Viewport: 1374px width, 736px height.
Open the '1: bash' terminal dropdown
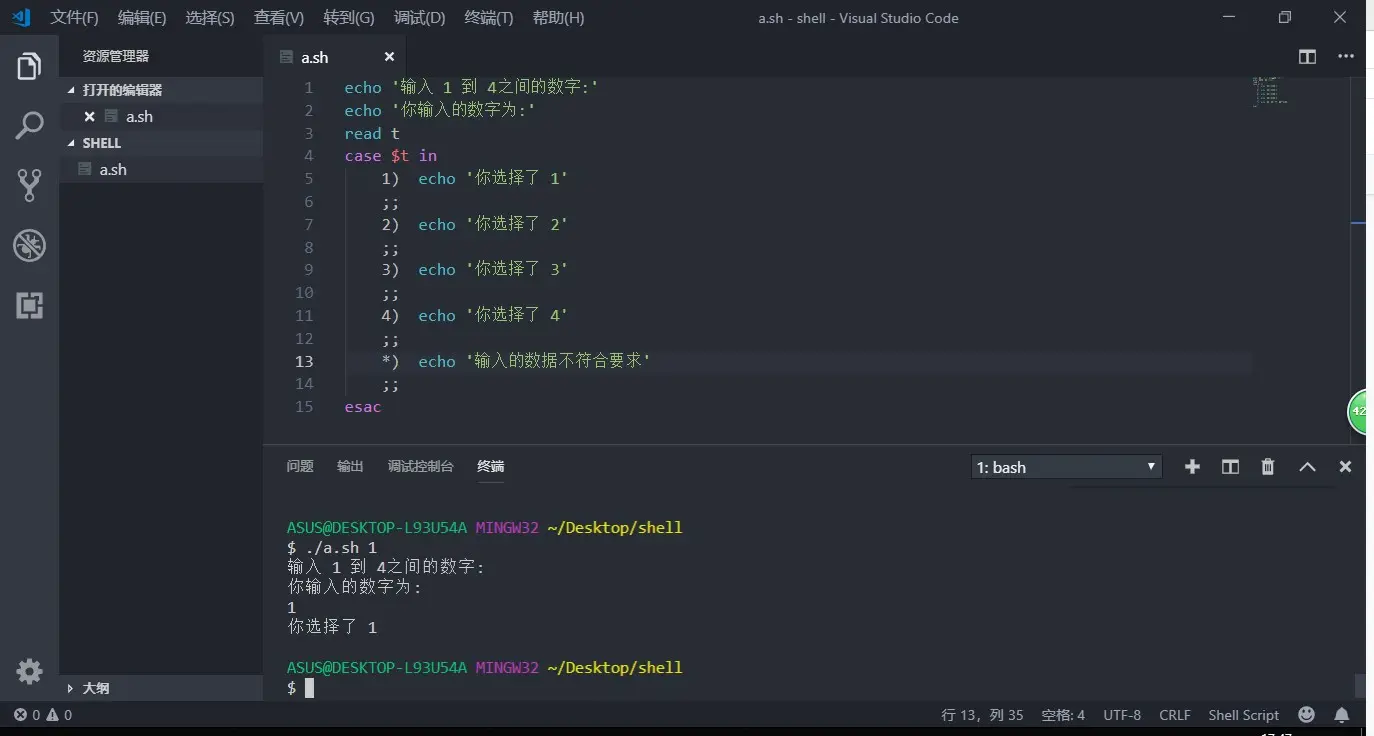coord(1066,467)
